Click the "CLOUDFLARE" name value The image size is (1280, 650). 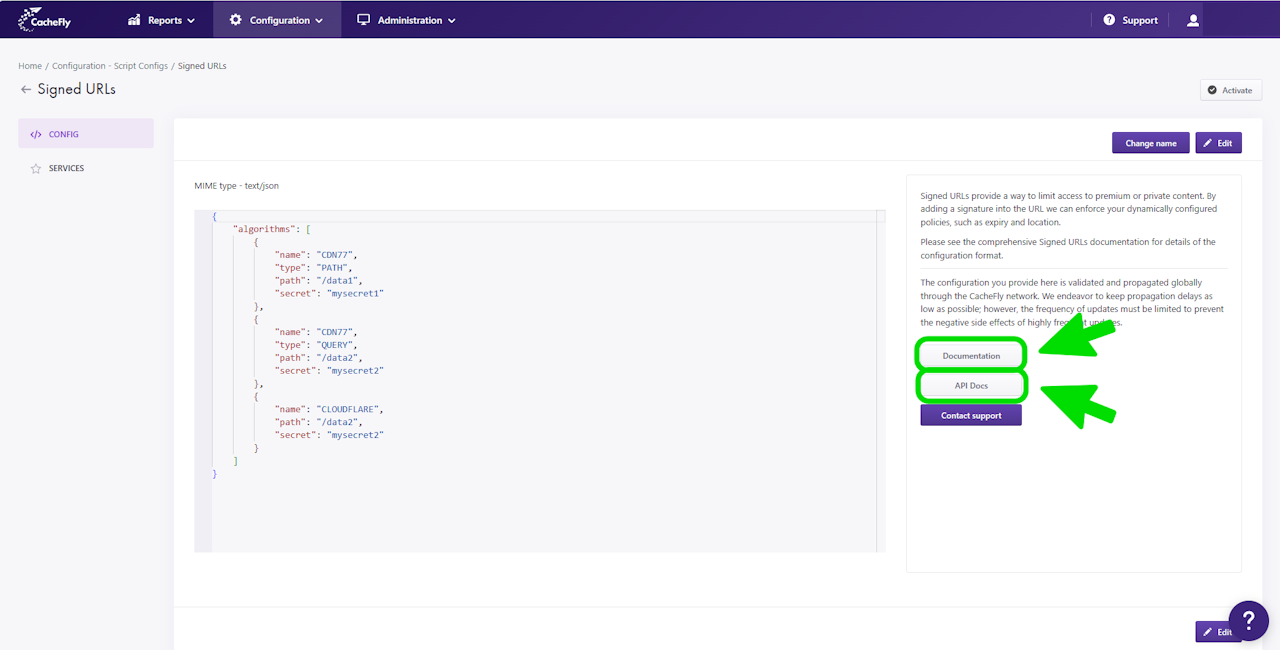(350, 409)
